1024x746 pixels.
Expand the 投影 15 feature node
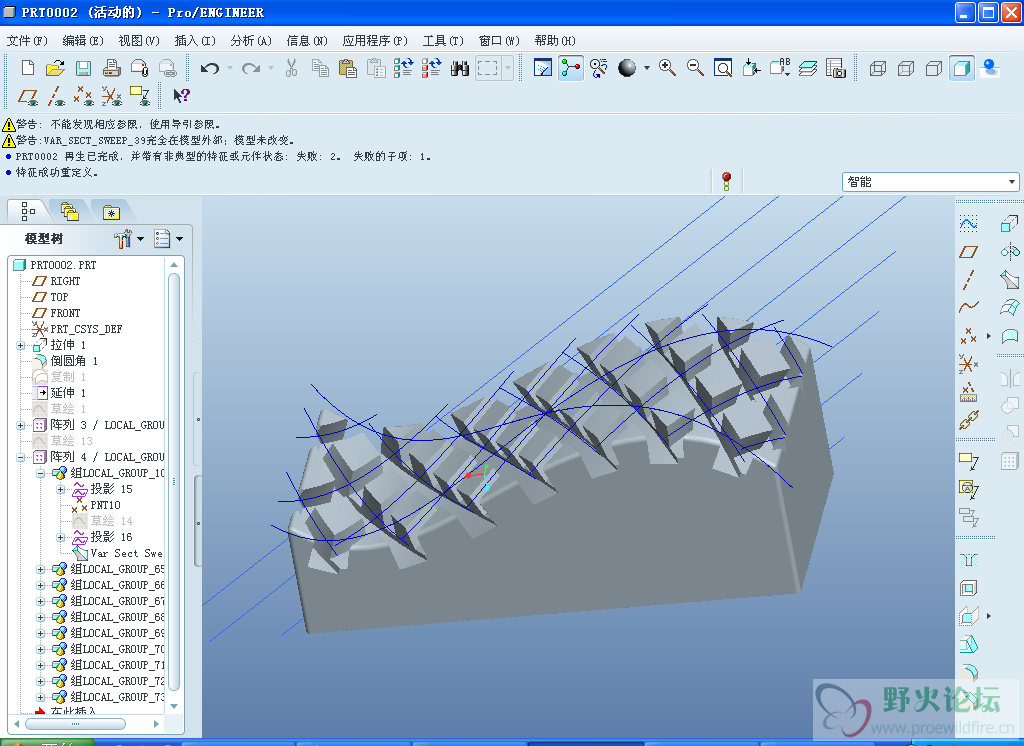point(61,489)
